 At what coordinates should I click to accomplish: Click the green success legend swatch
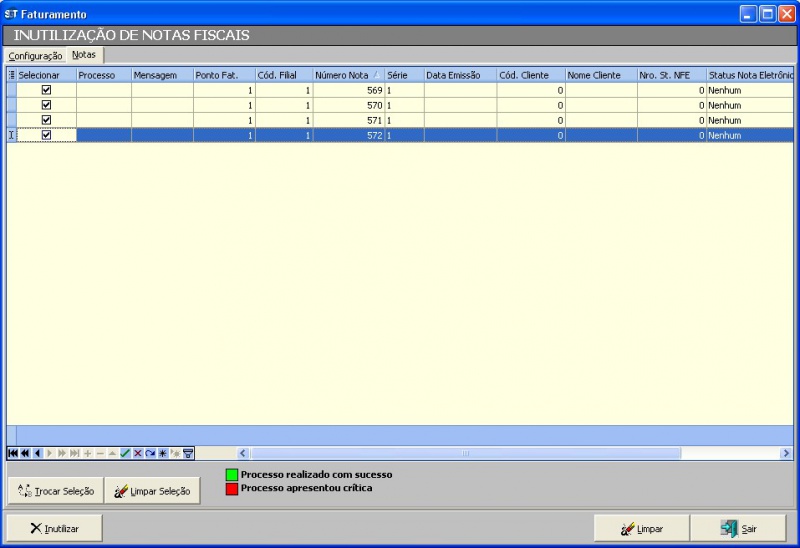[x=231, y=475]
